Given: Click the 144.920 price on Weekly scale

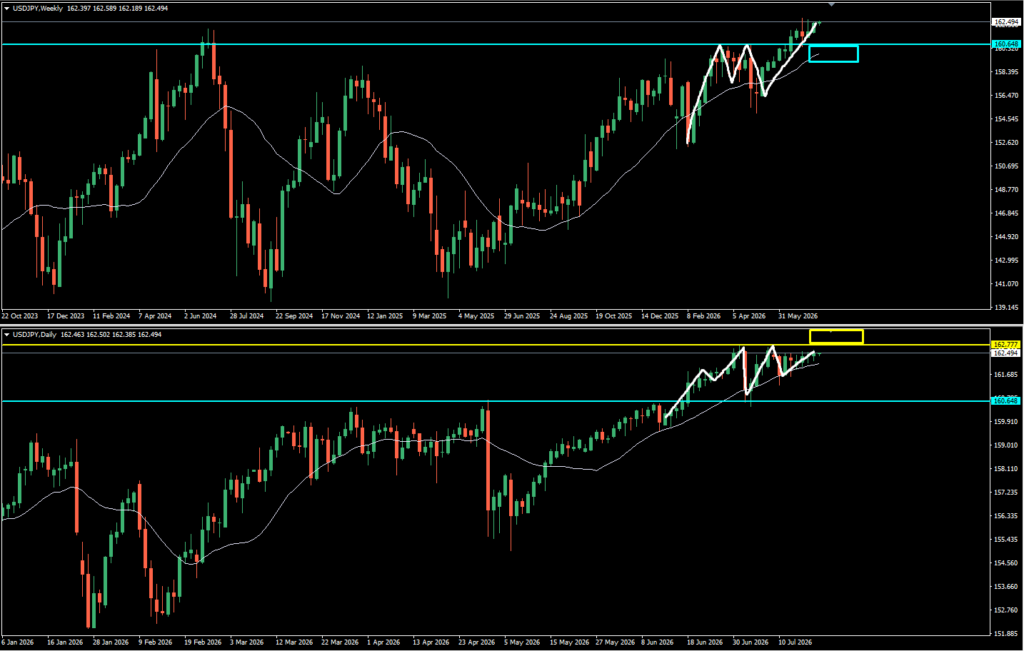Looking at the screenshot, I should [x=1006, y=236].
